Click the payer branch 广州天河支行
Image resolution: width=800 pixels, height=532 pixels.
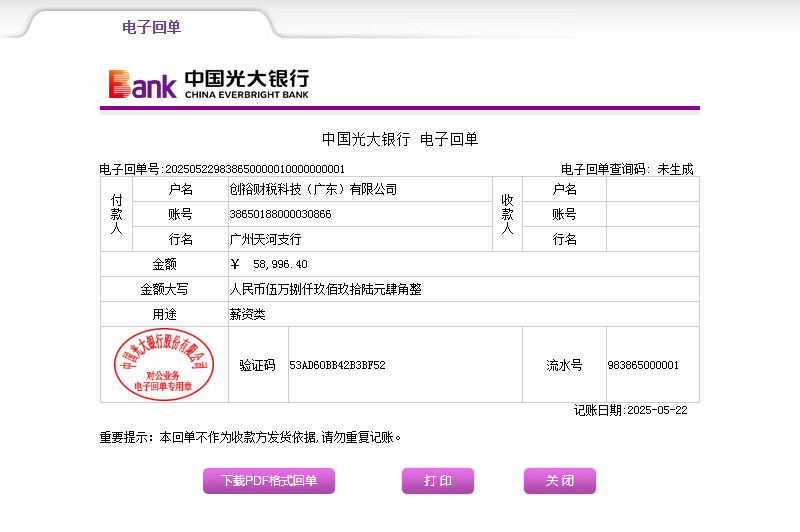pos(265,240)
